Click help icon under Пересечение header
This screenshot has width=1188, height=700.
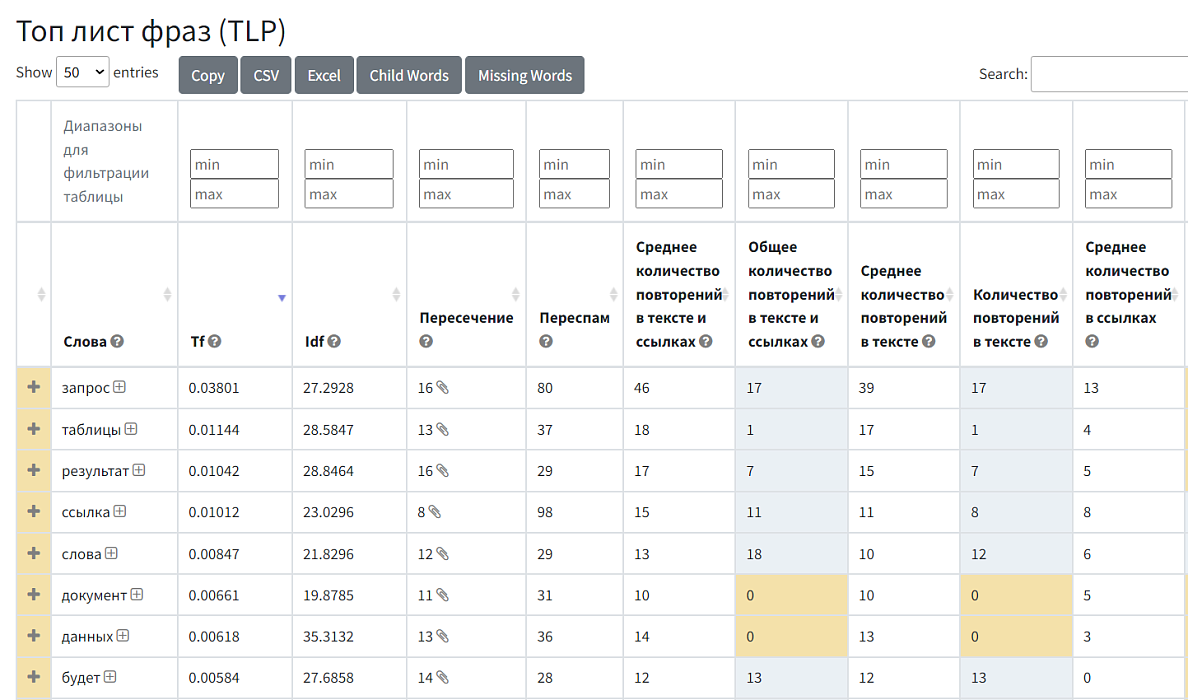tap(426, 342)
